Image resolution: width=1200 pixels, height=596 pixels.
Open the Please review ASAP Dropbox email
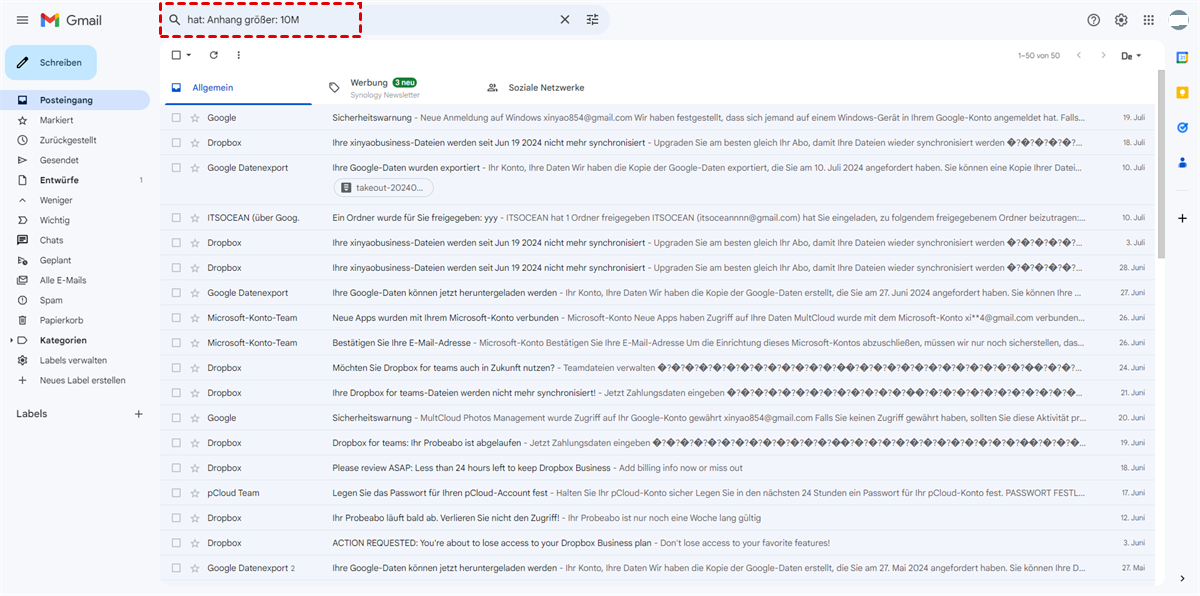point(658,468)
